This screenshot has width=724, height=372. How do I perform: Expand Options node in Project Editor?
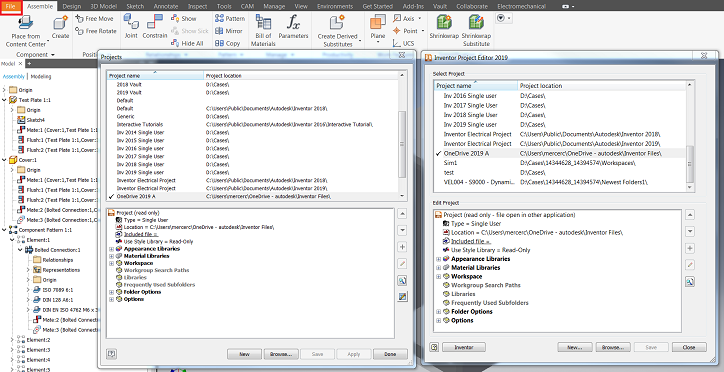(x=439, y=320)
